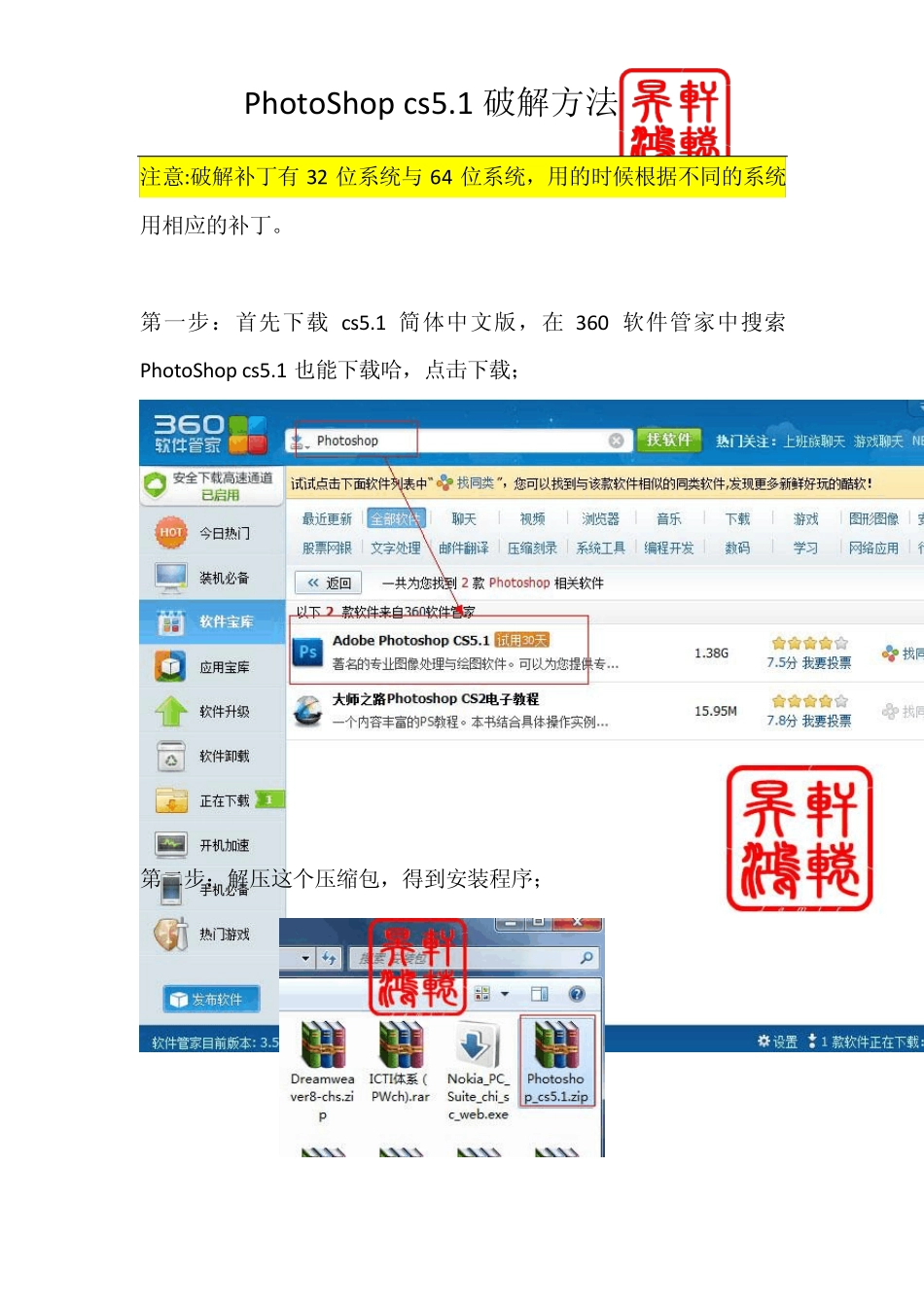Open 软件卸载 recycle bin item
The height and width of the screenshot is (1307, 924).
click(202, 757)
